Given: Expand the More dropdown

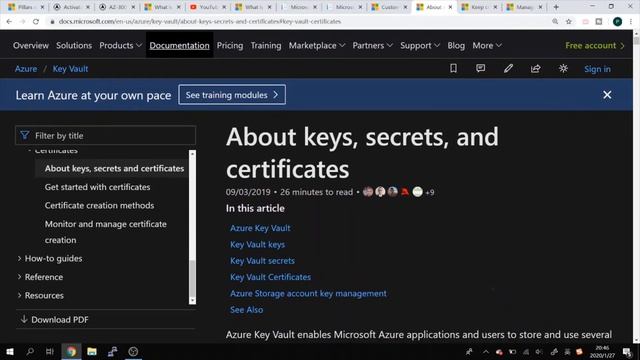Looking at the screenshot, I should coord(487,45).
